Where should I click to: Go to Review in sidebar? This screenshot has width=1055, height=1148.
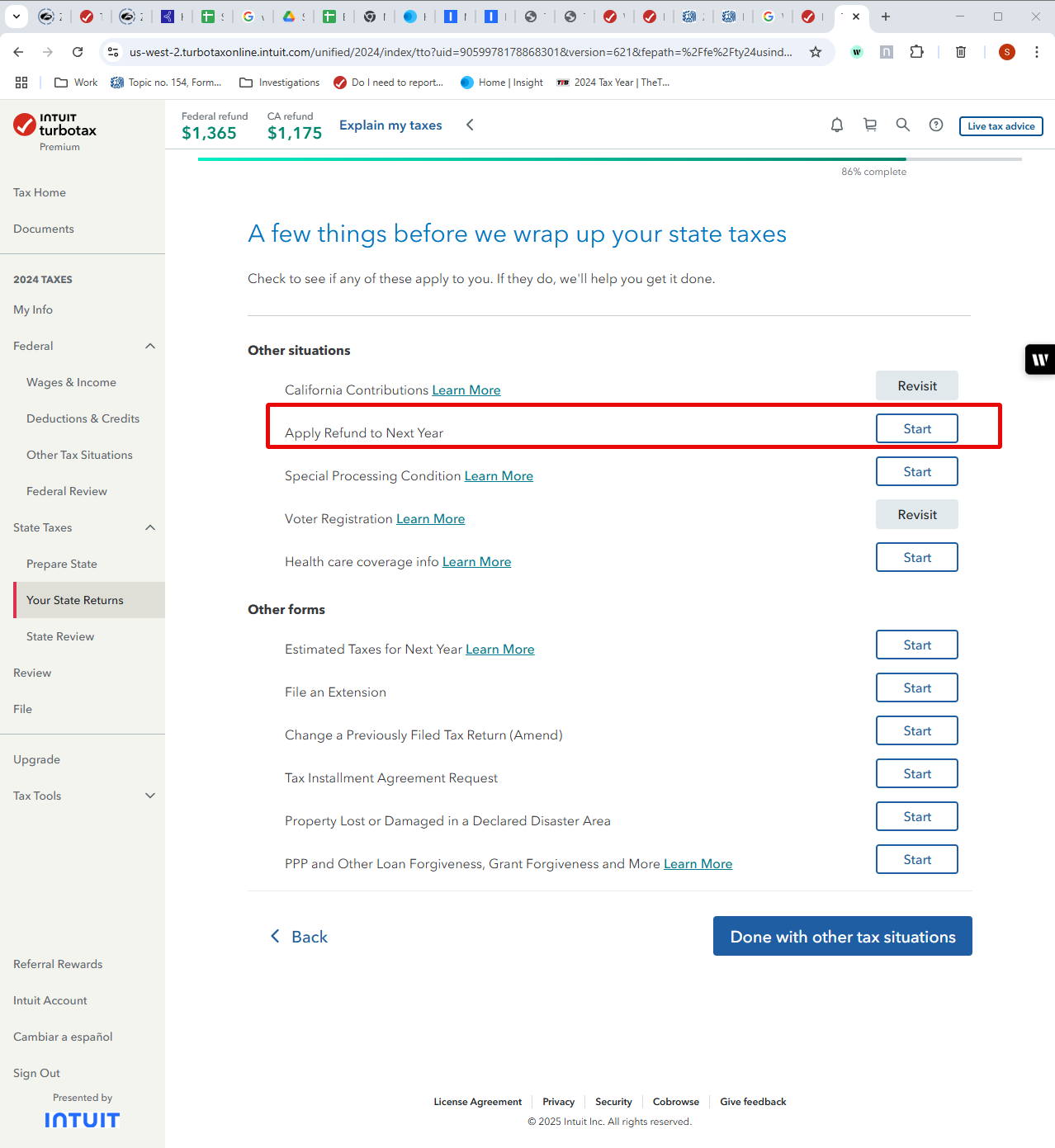pos(32,673)
